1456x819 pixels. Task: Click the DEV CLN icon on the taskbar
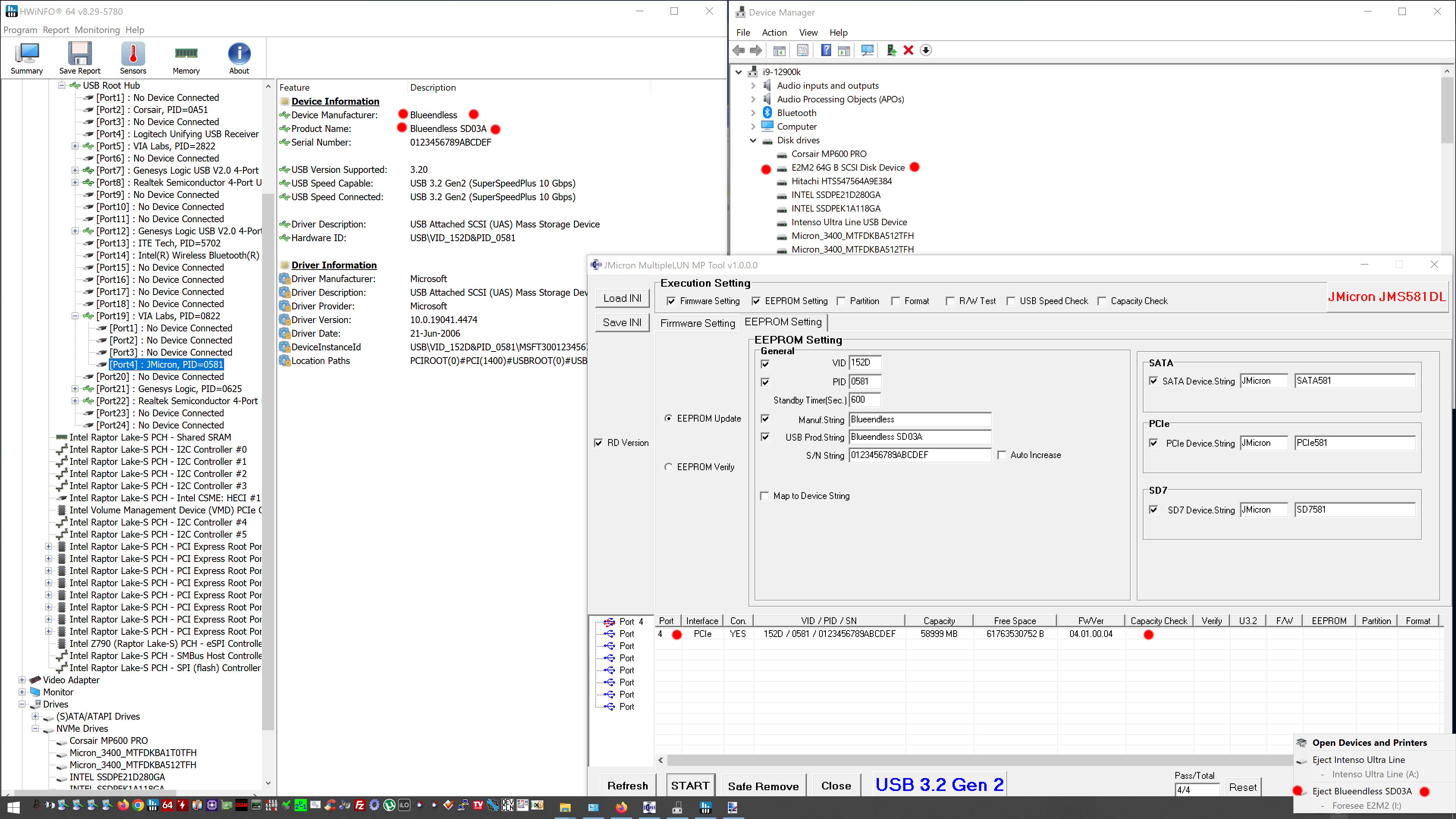pos(508,805)
